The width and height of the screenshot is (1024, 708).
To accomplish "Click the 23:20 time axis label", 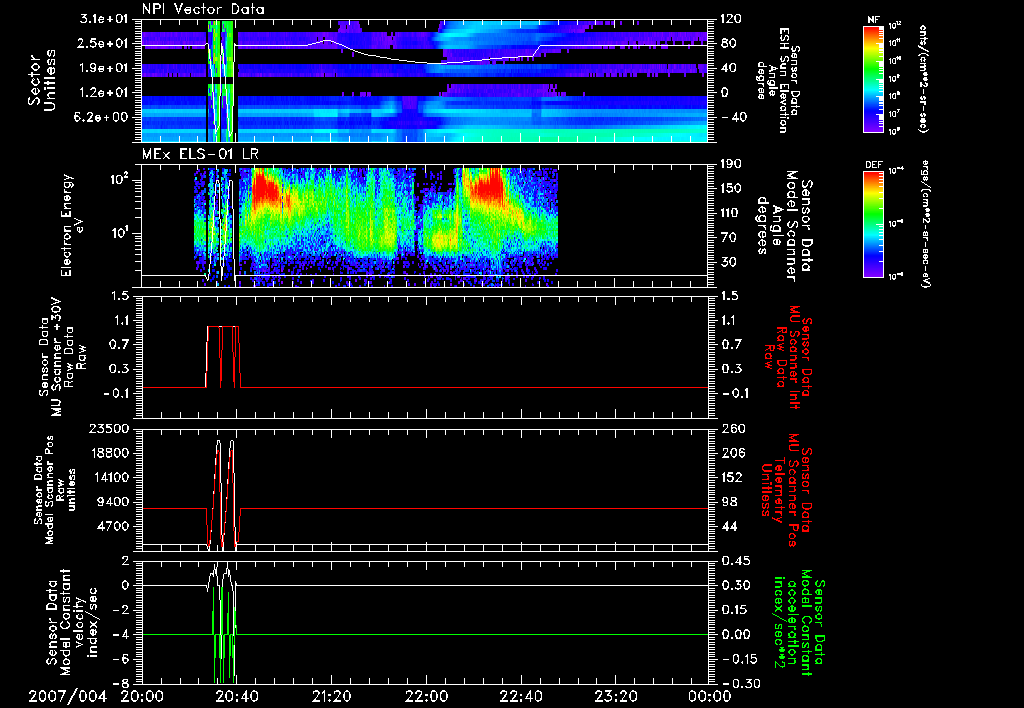I will [615, 696].
